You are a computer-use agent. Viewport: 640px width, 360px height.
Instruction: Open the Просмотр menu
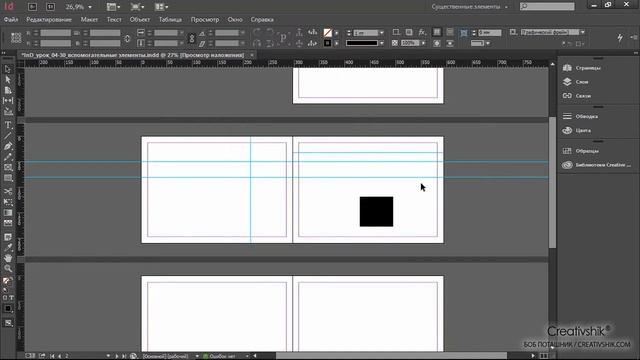205,20
